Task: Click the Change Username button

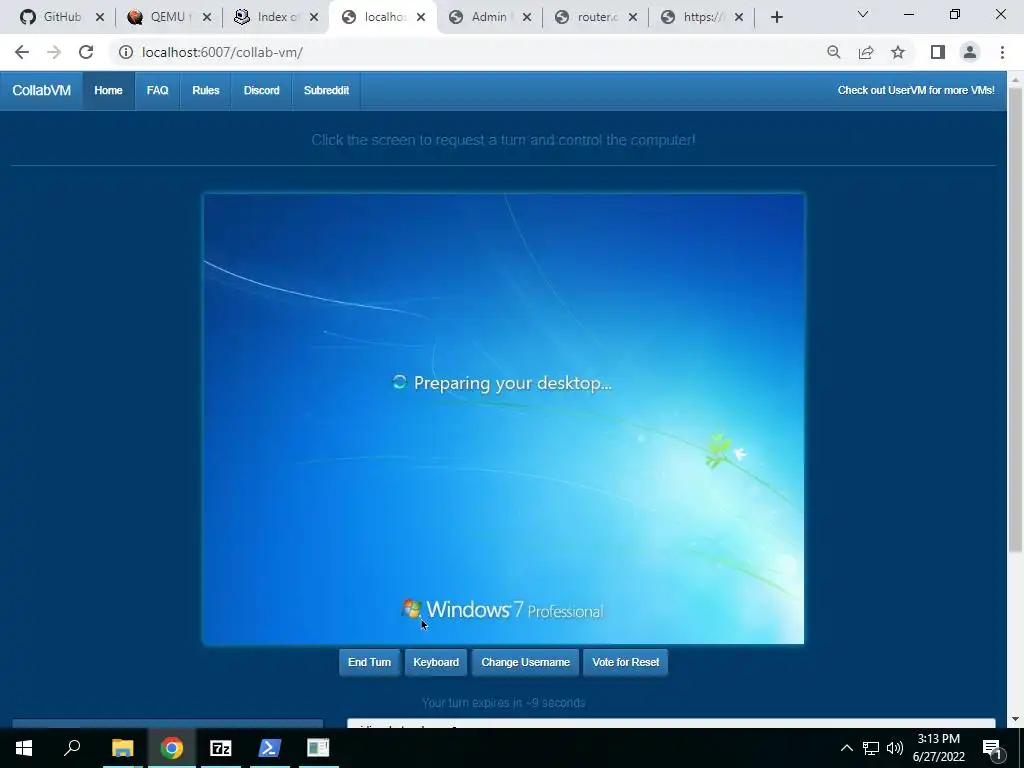Action: pyautogui.click(x=525, y=662)
